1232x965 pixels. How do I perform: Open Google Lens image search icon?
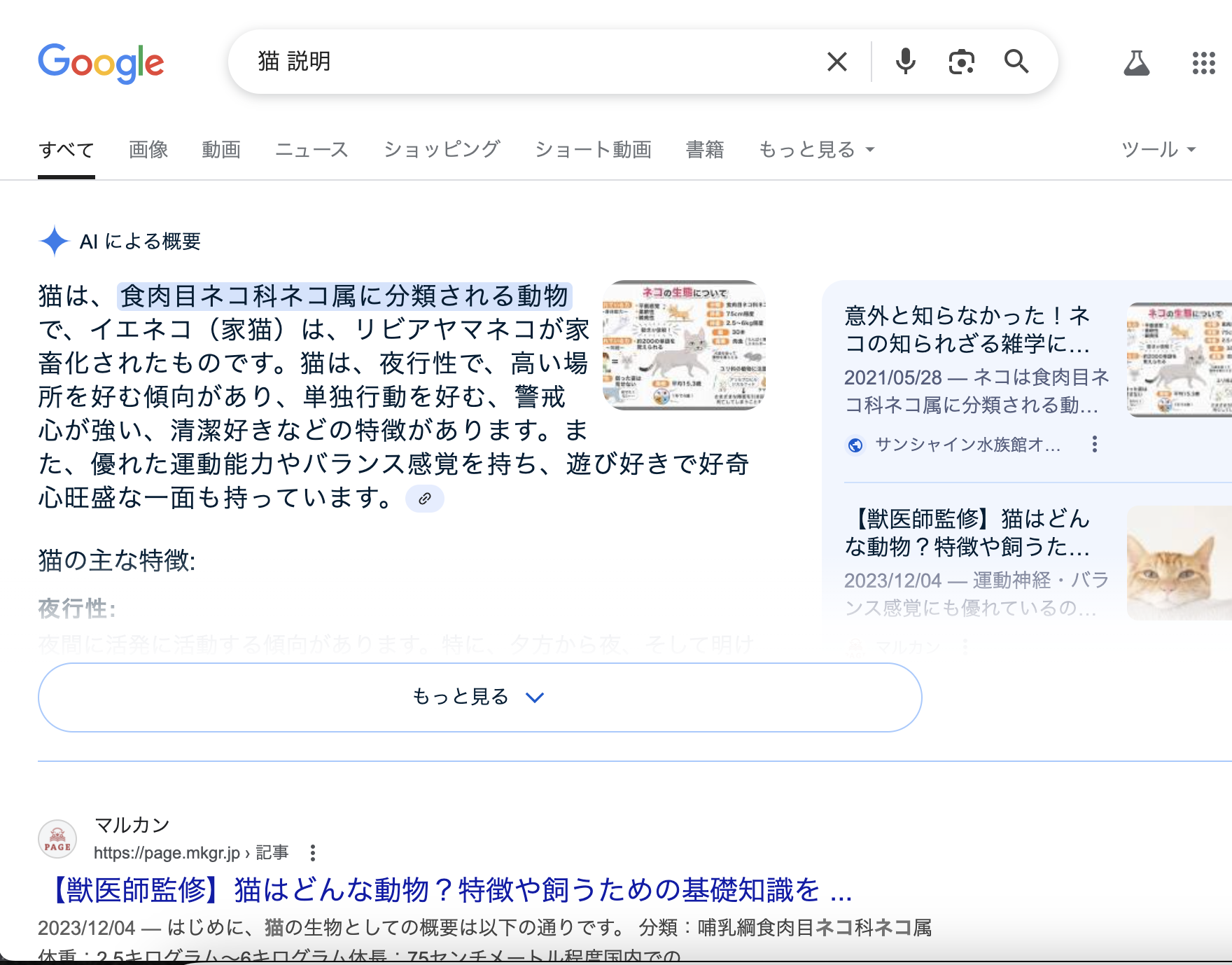961,62
